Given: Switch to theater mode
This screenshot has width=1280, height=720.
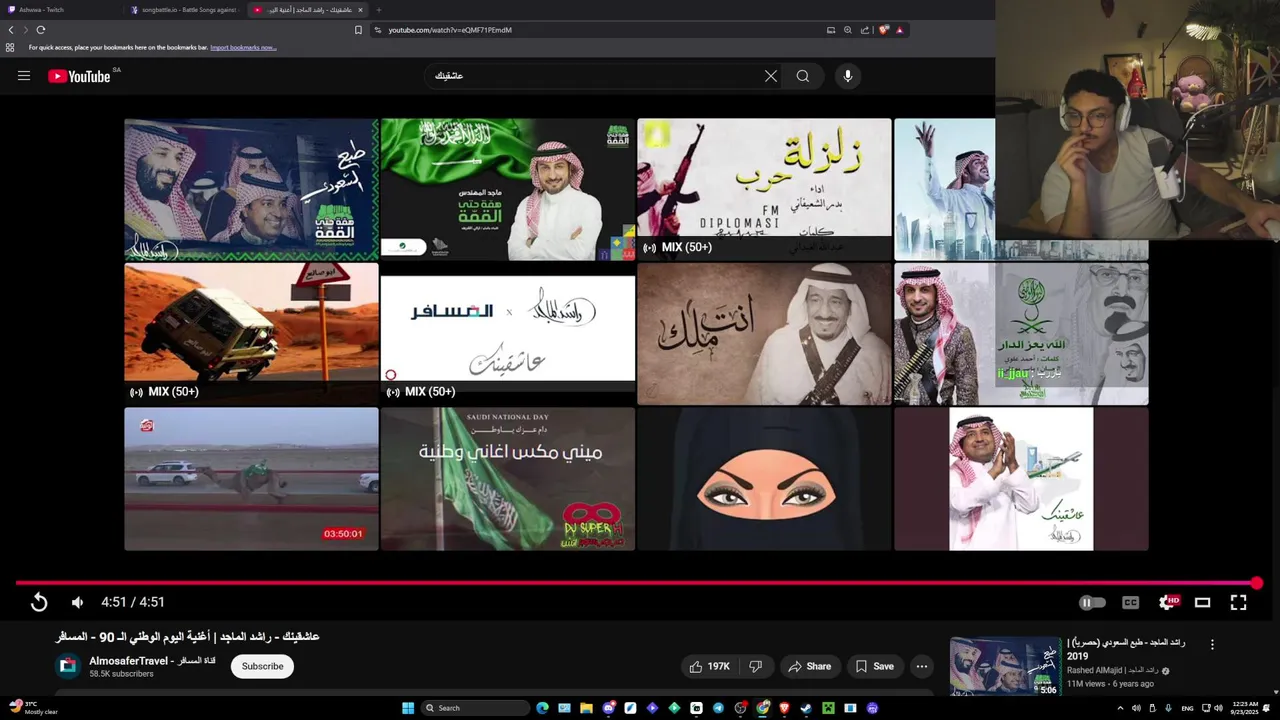Looking at the screenshot, I should pyautogui.click(x=1203, y=602).
